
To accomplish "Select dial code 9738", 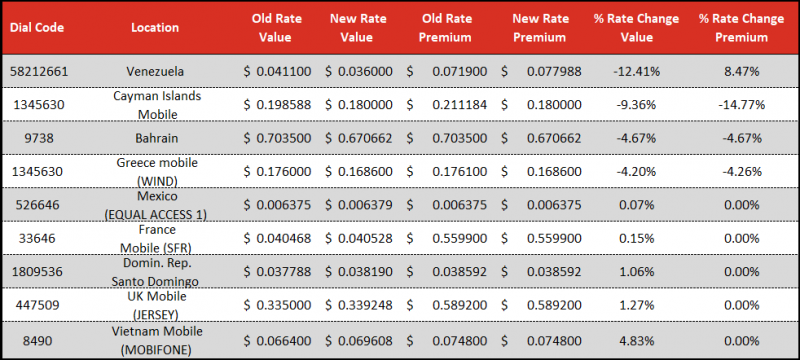I will click(39, 138).
